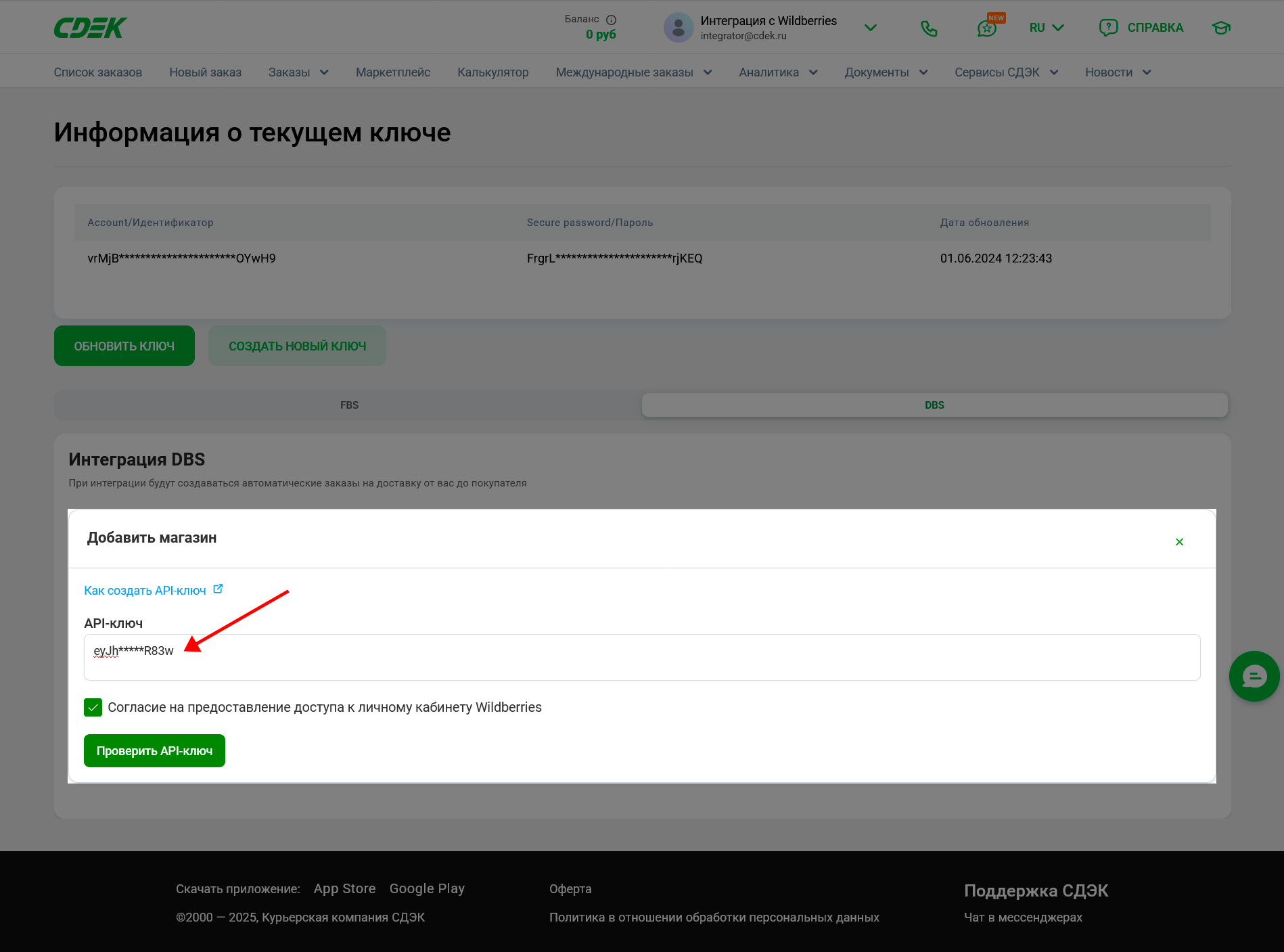Viewport: 1284px width, 952px height.
Task: Expand the Заказы menu
Action: pos(298,72)
